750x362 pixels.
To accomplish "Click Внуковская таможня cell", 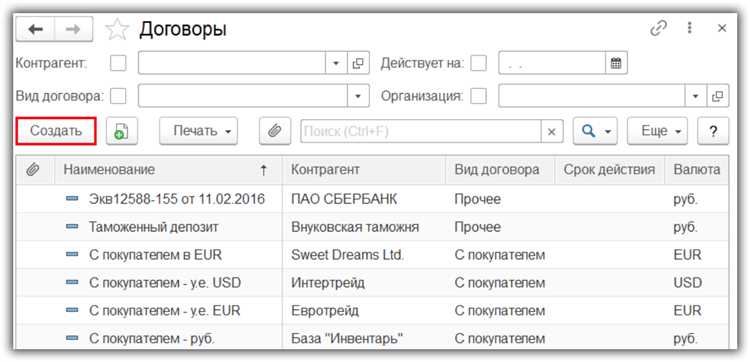I will (355, 227).
